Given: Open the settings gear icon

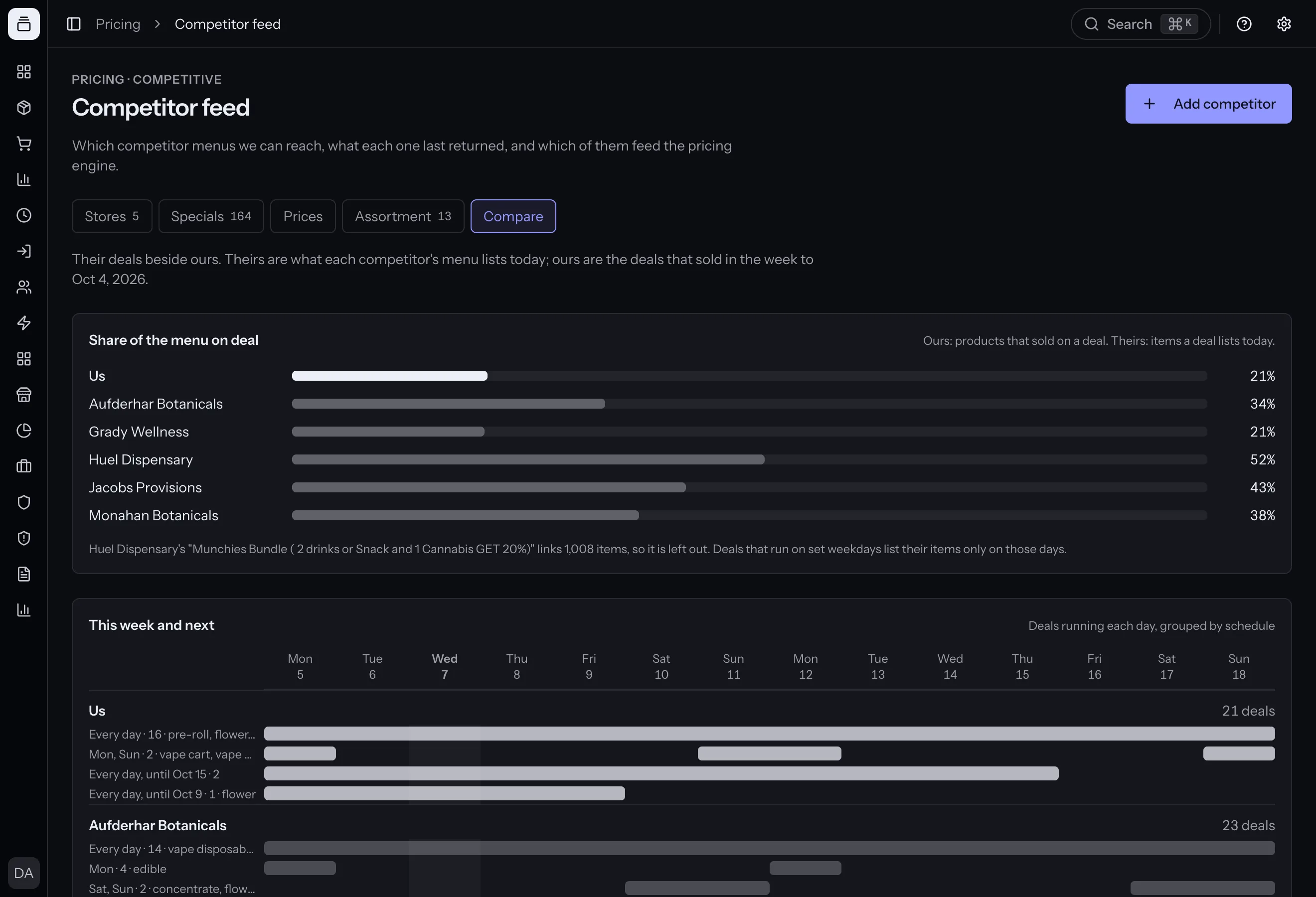Looking at the screenshot, I should (1284, 24).
